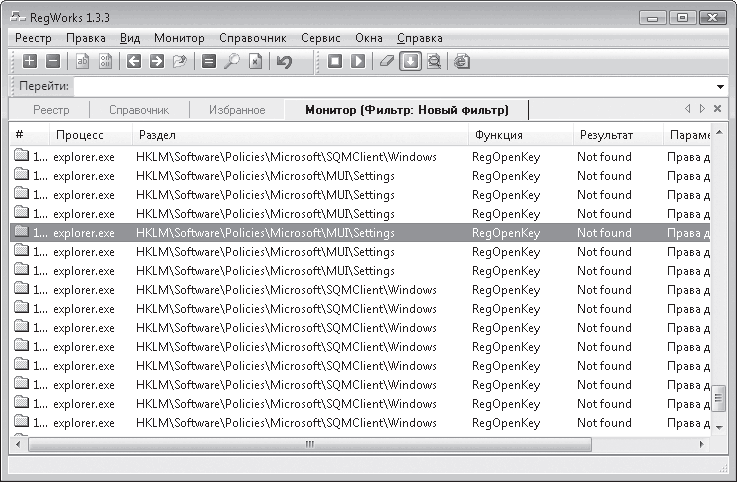Start monitoring with the play icon
Viewport: 737px width, 482px height.
(358, 62)
